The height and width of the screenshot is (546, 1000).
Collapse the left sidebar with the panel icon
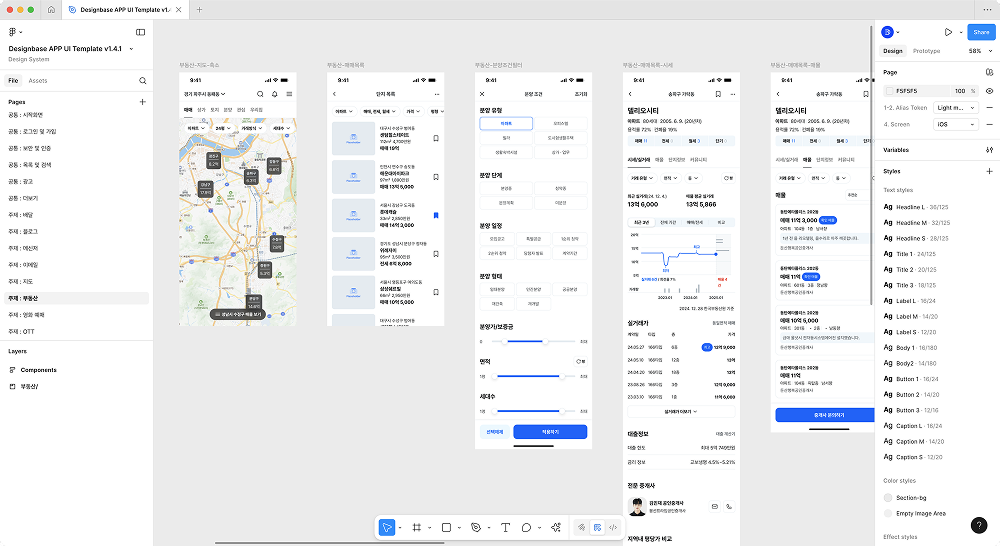click(141, 32)
